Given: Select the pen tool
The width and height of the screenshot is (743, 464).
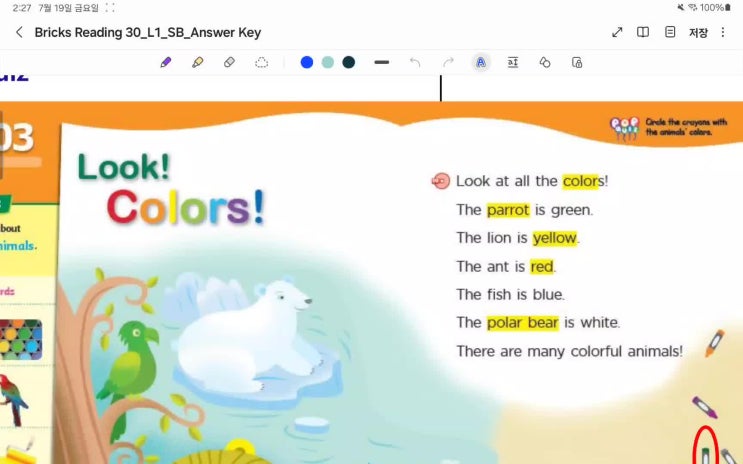Looking at the screenshot, I should coord(166,62).
